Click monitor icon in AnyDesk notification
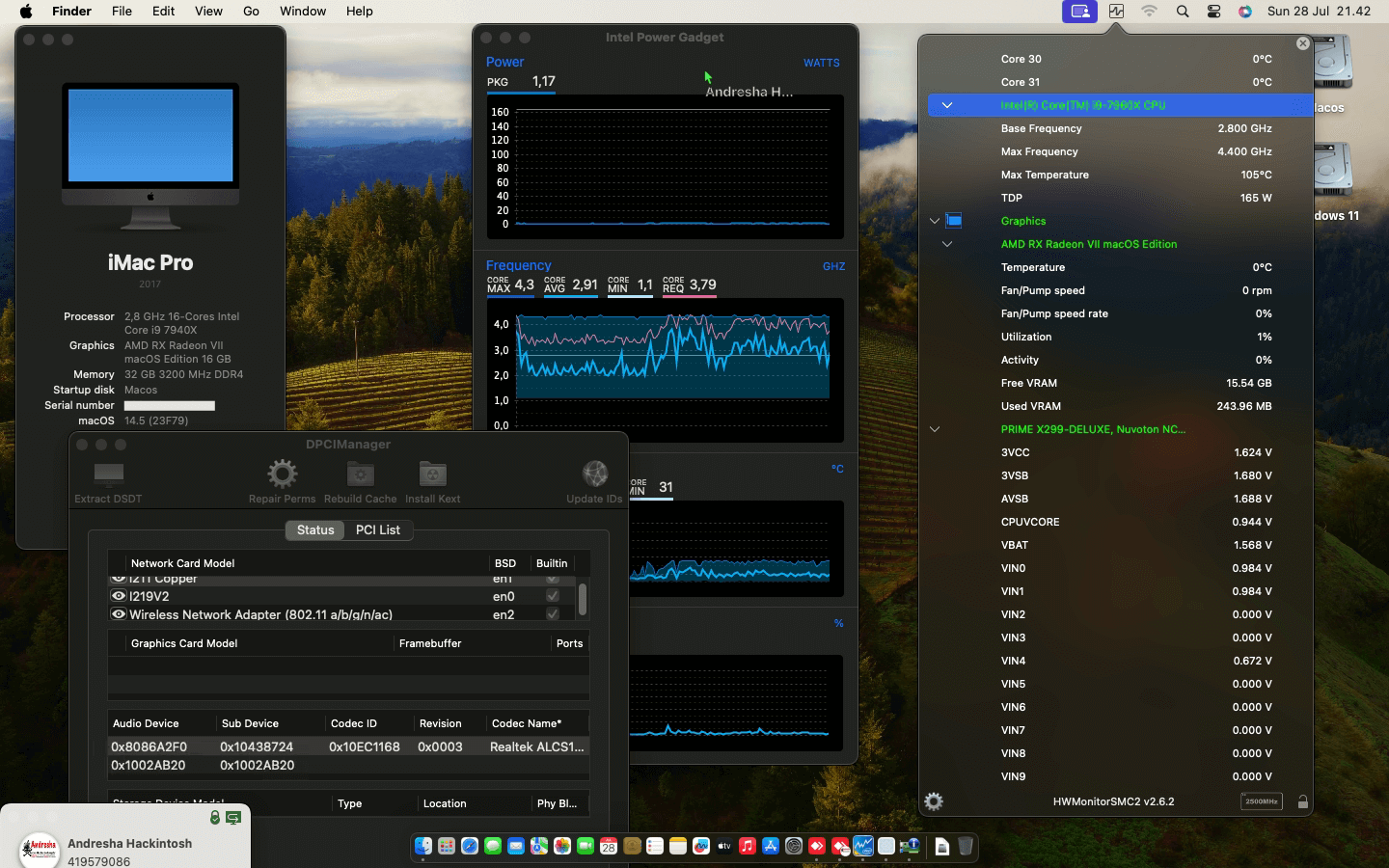 click(233, 817)
